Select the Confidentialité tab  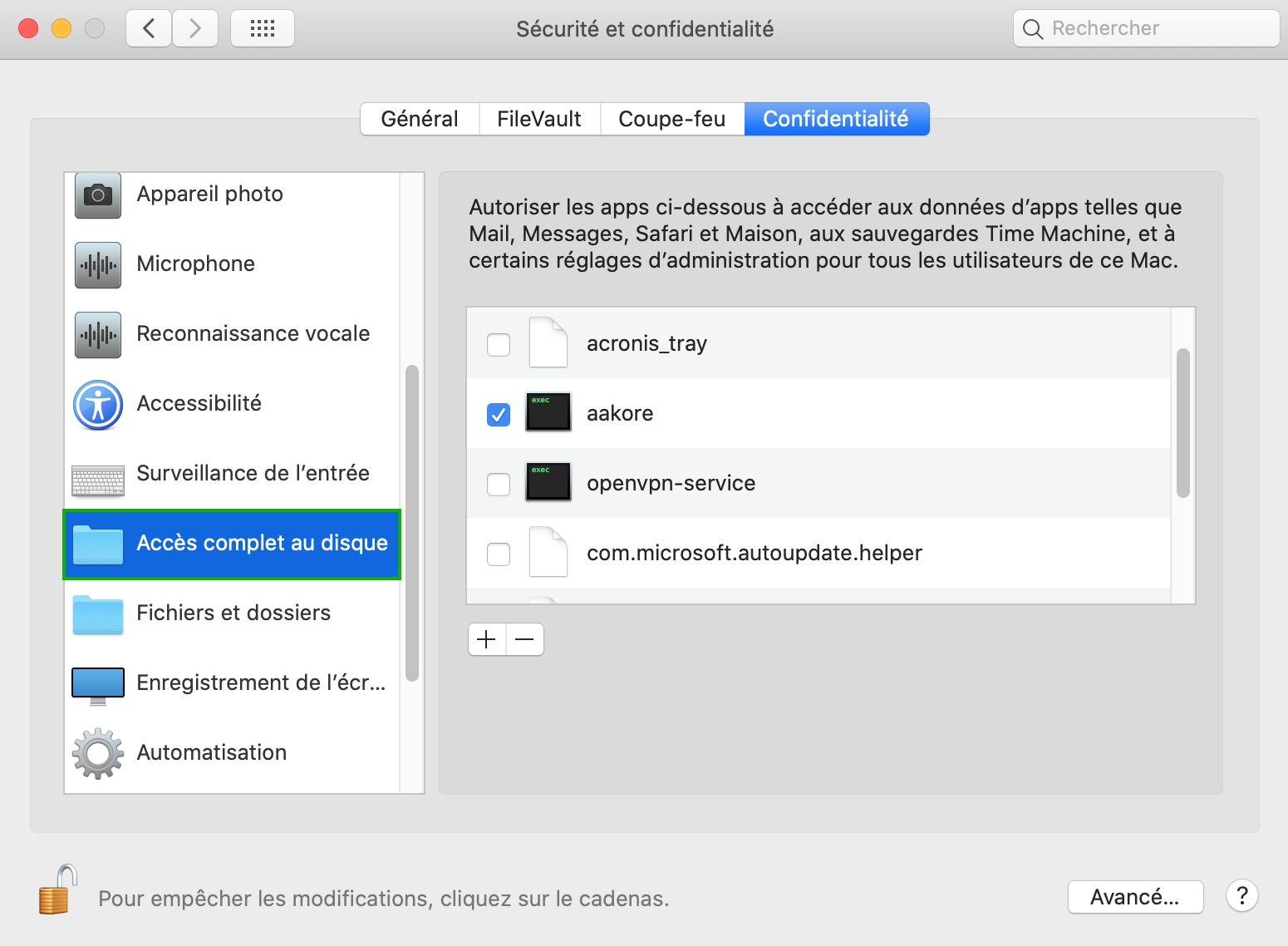point(837,119)
